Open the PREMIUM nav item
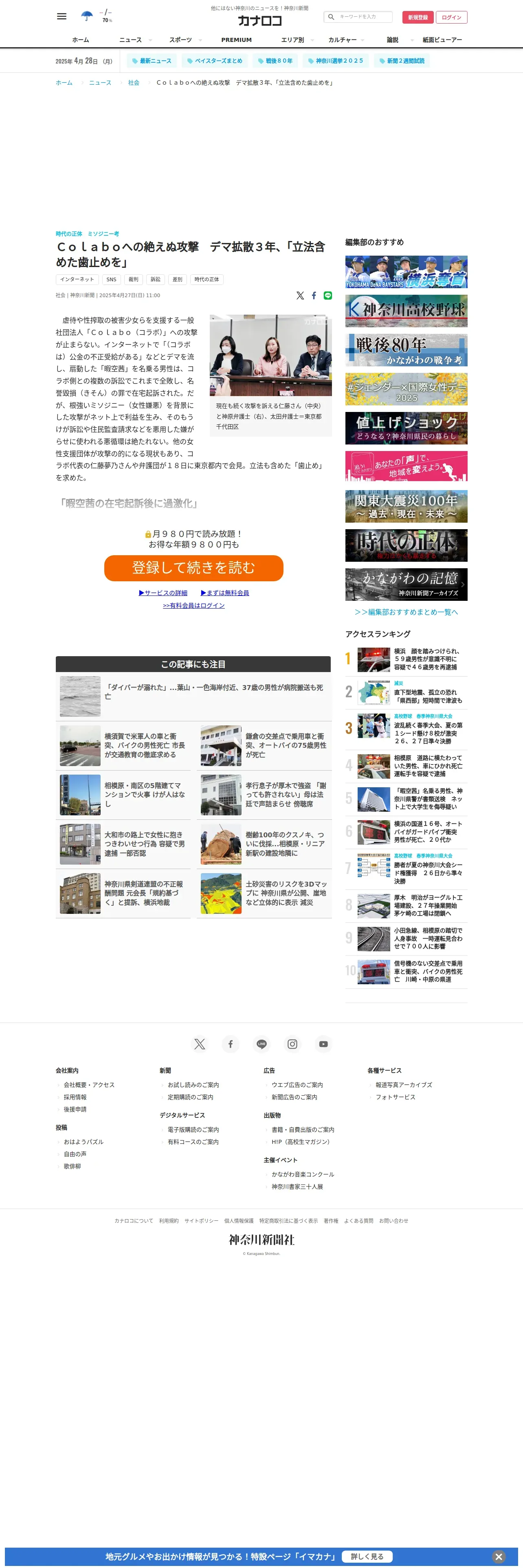The width and height of the screenshot is (523, 1568). 236,40
